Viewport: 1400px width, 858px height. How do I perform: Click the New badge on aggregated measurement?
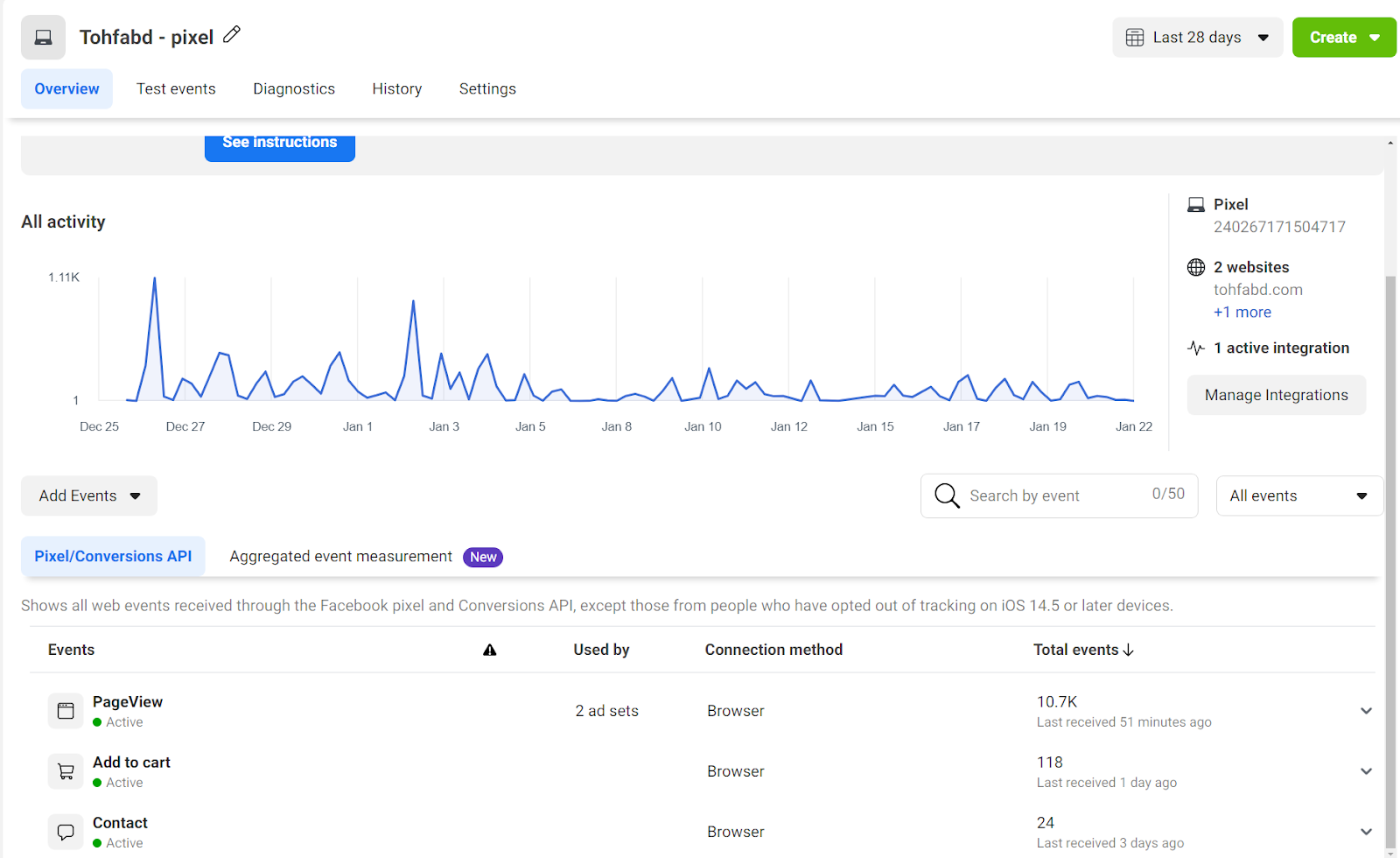(x=483, y=557)
